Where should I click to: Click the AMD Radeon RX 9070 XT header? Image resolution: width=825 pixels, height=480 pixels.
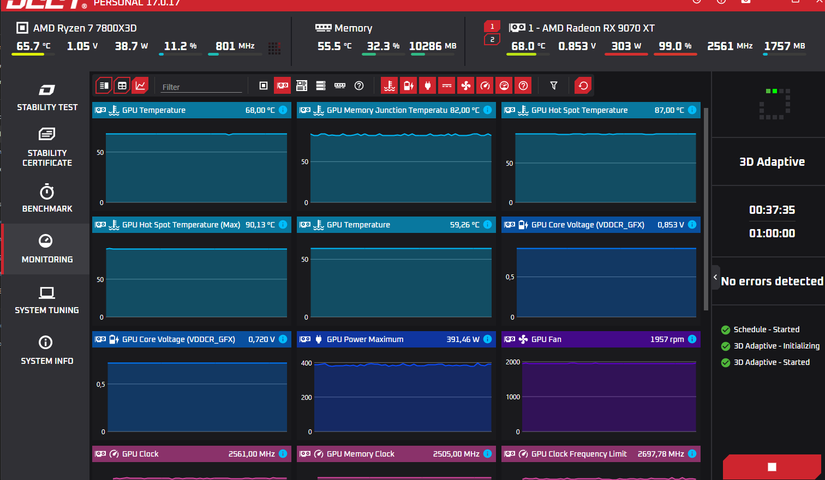(591, 28)
